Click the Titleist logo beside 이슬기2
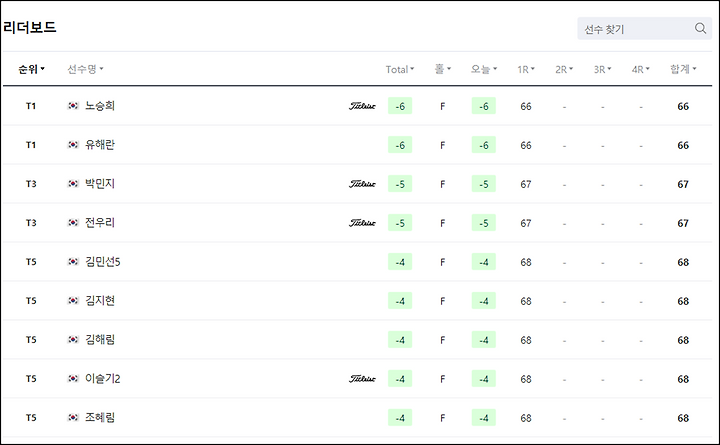Image resolution: width=720 pixels, height=445 pixels. [x=362, y=379]
